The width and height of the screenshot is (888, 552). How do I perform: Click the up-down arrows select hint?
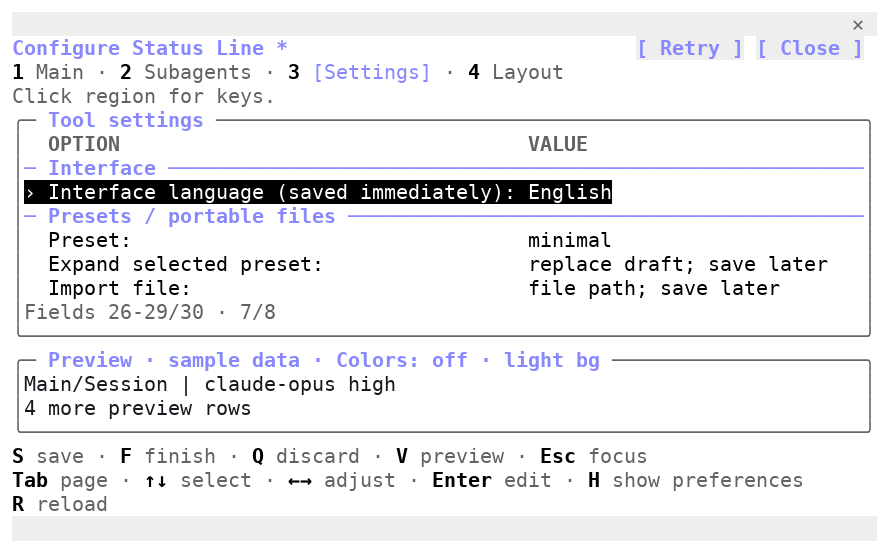(x=198, y=480)
